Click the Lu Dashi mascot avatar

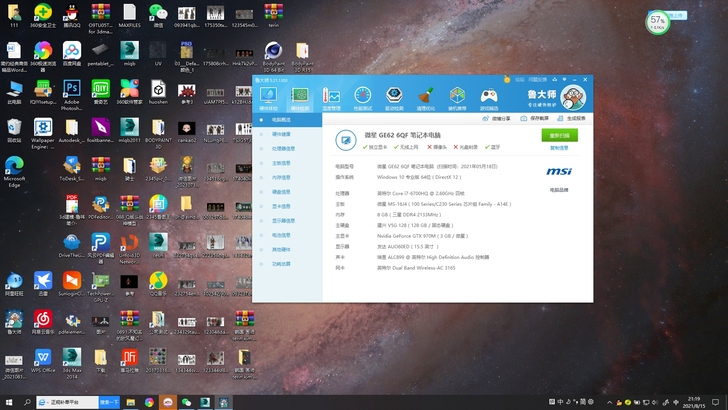(x=573, y=97)
